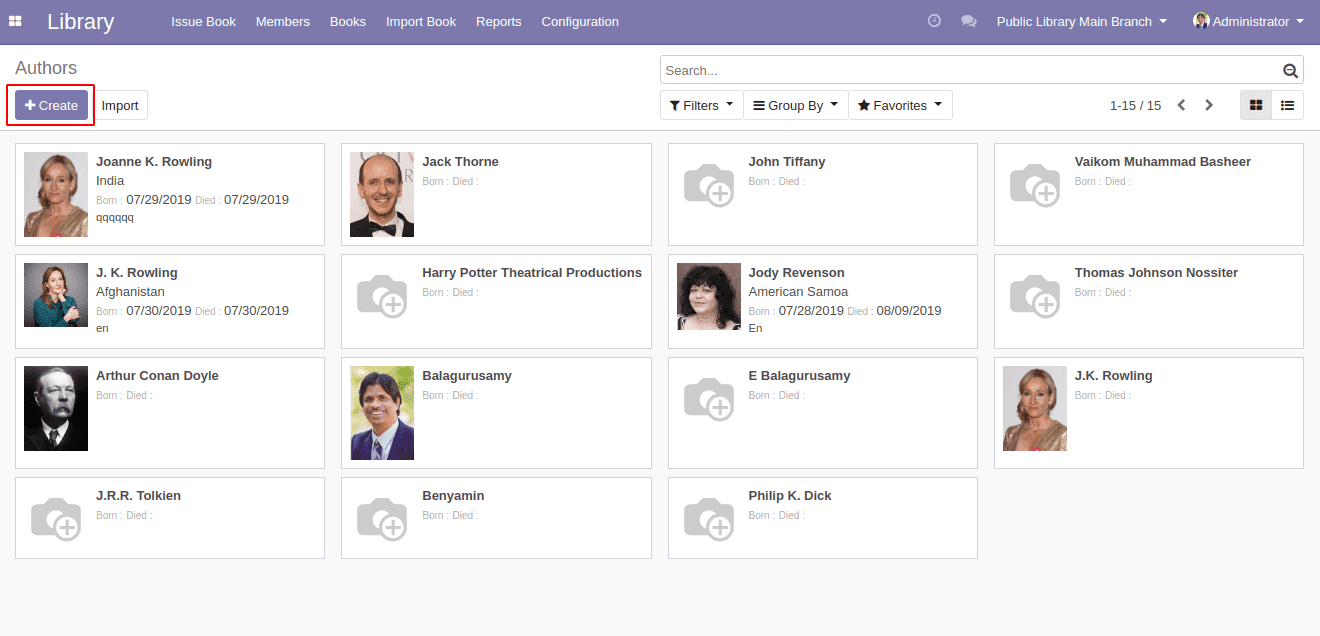Open the Joanne K. Rowling author name

coord(154,162)
